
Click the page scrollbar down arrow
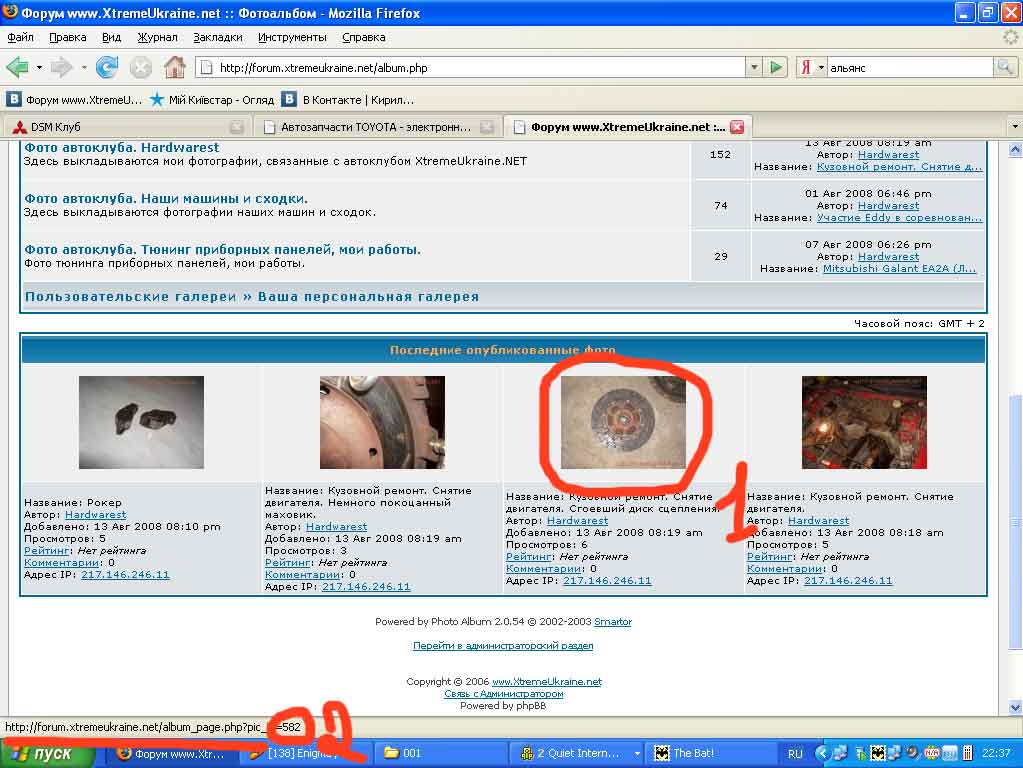pos(1015,707)
